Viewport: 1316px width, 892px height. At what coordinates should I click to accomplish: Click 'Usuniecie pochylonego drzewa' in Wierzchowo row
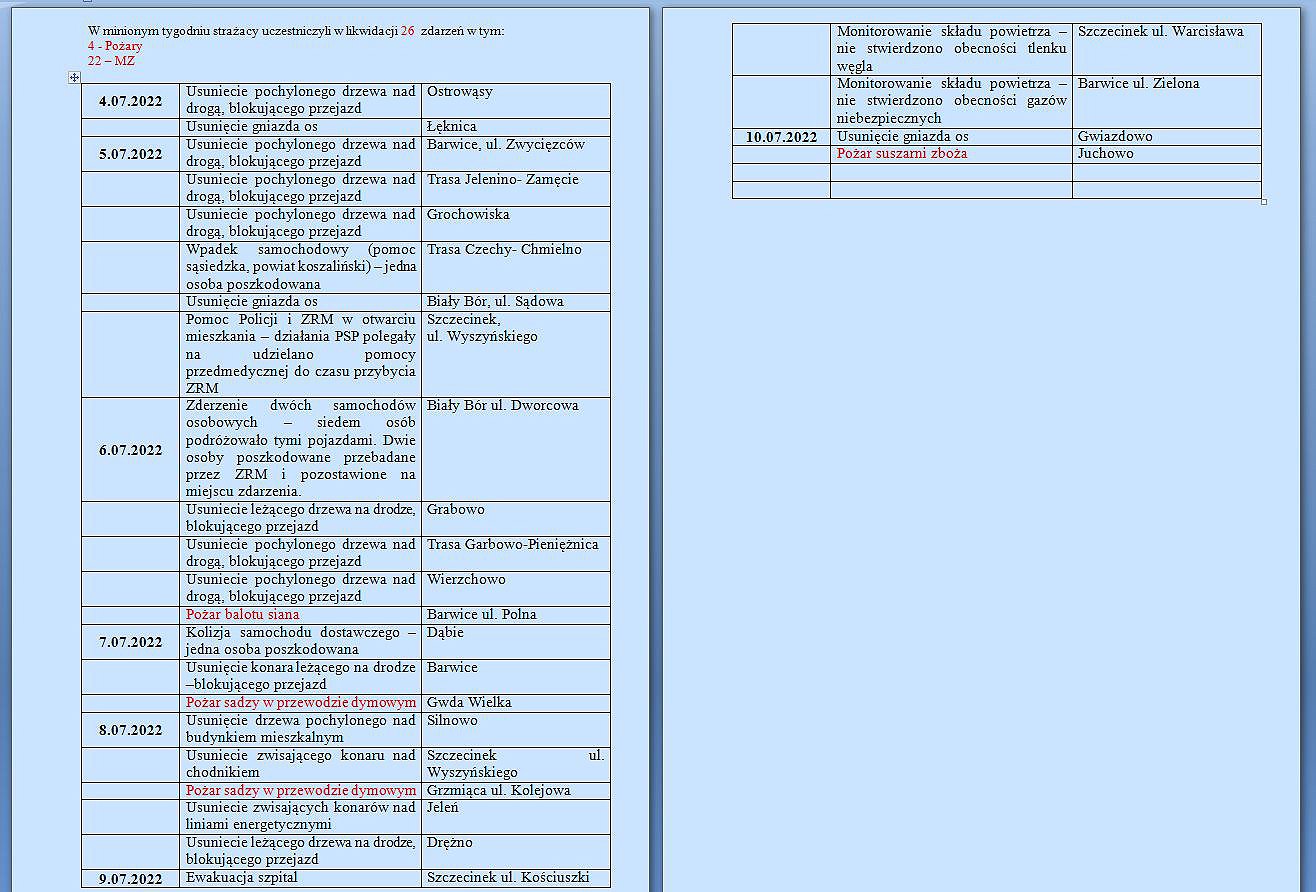pyautogui.click(x=301, y=589)
